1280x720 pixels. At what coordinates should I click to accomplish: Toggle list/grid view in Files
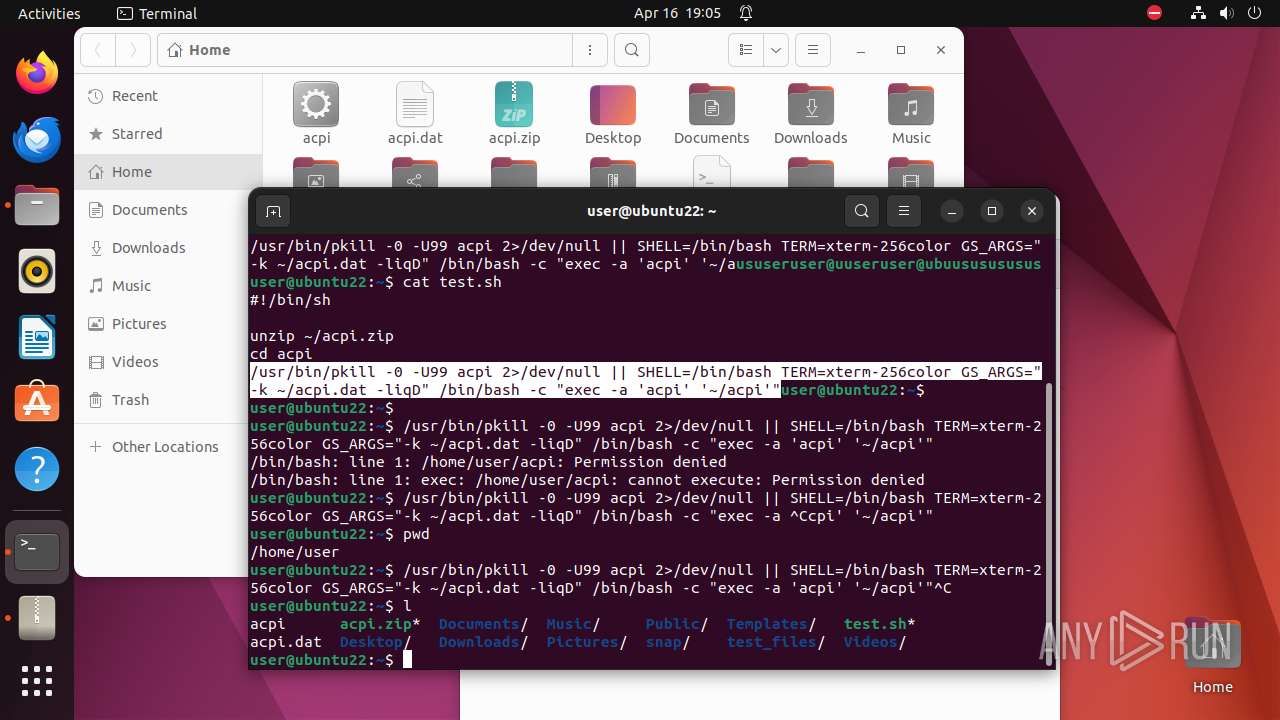click(x=746, y=50)
